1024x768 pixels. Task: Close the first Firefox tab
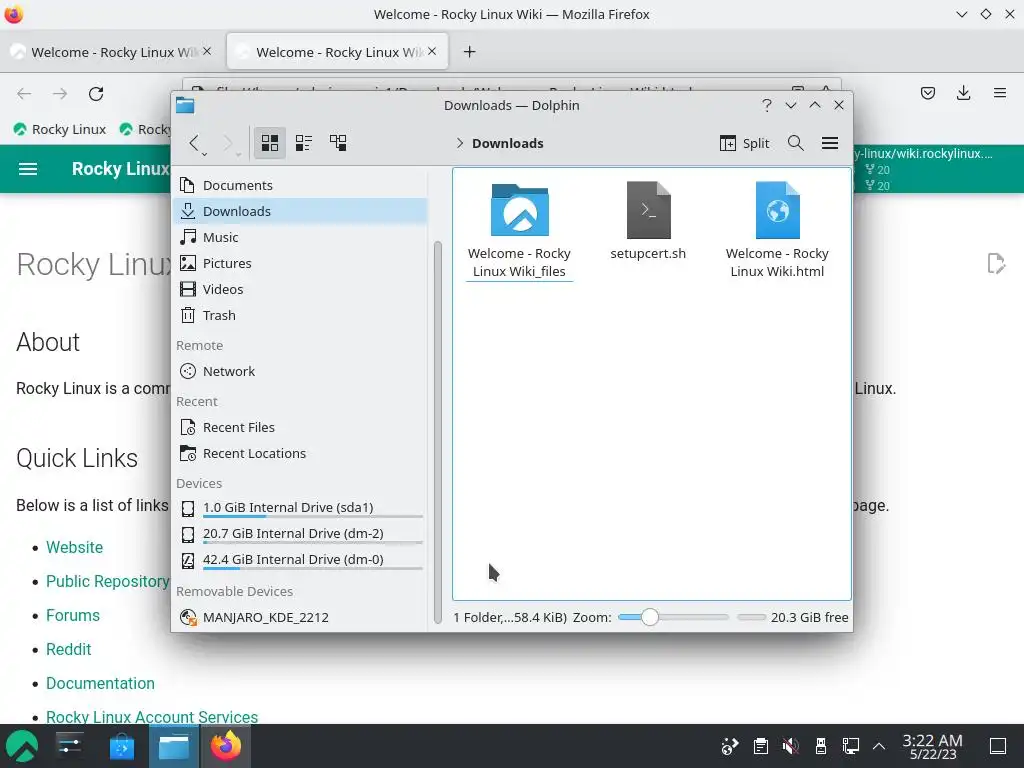[x=207, y=51]
